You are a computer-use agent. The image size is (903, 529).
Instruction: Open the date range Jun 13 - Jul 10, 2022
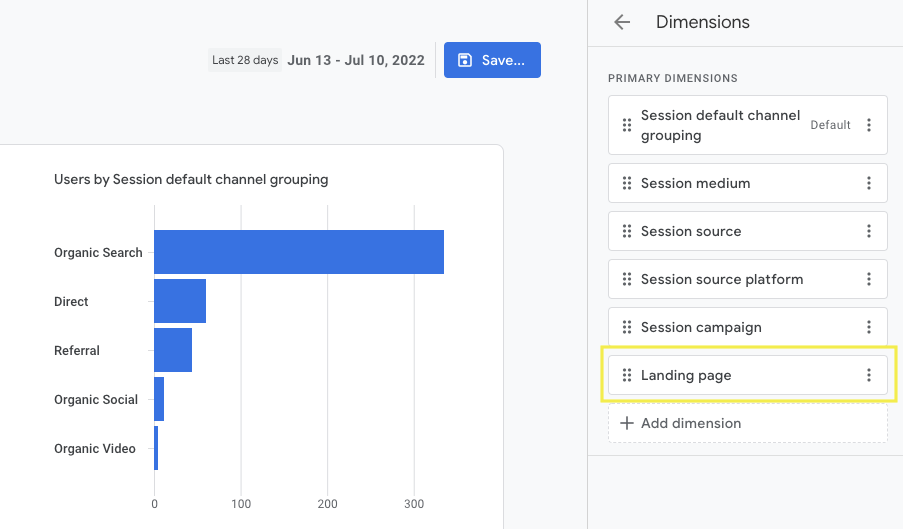pyautogui.click(x=355, y=60)
